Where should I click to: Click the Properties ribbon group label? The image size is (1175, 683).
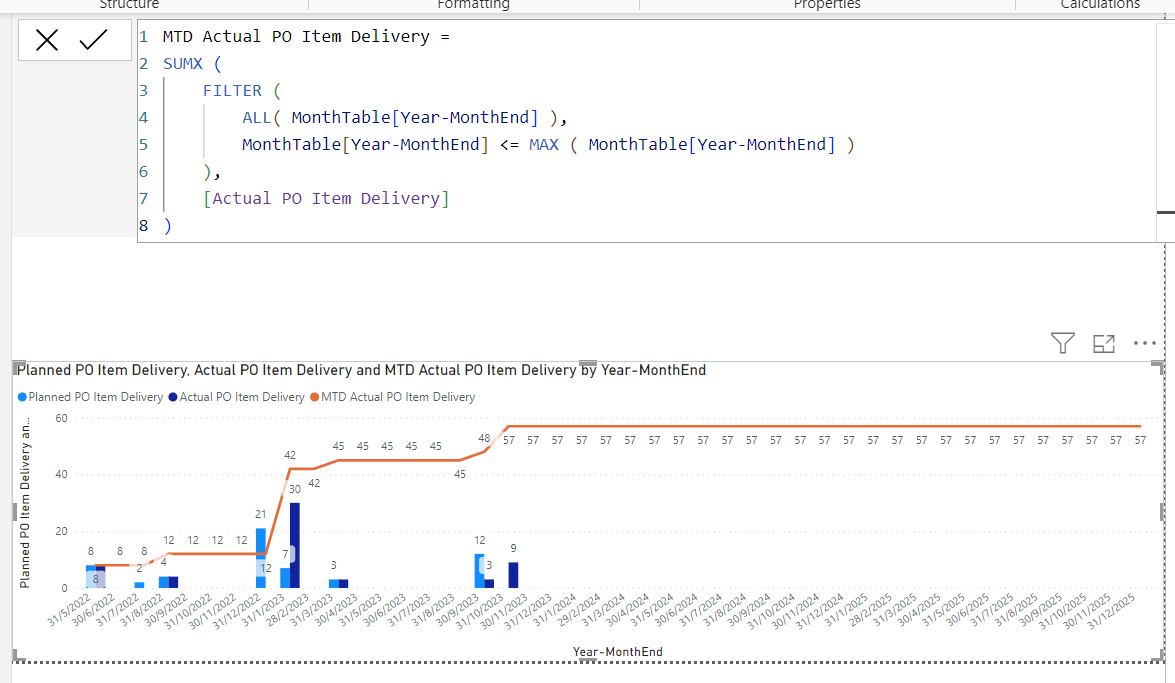827,4
